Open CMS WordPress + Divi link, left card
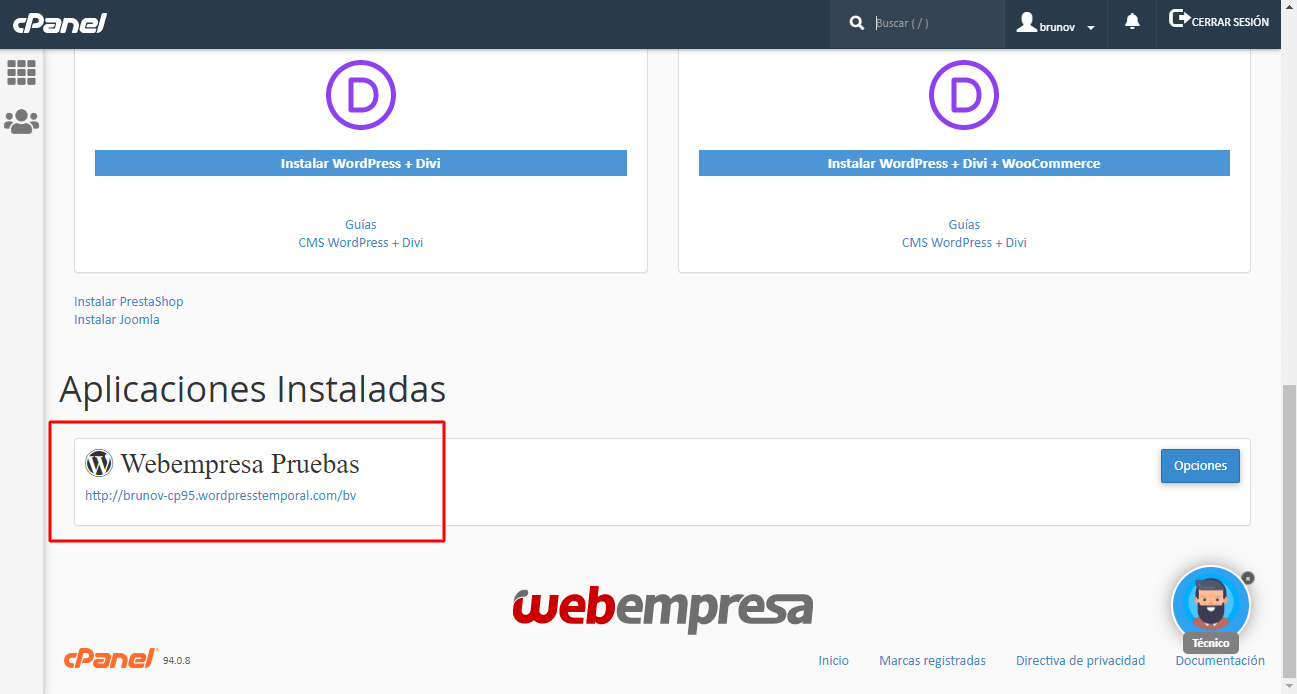Image resolution: width=1297 pixels, height=694 pixels. 361,243
